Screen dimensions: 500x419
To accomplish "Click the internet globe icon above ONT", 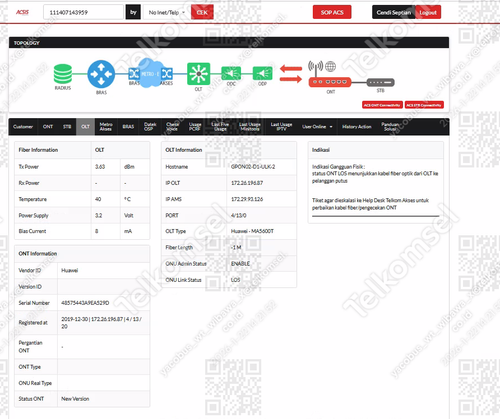I will point(330,66).
